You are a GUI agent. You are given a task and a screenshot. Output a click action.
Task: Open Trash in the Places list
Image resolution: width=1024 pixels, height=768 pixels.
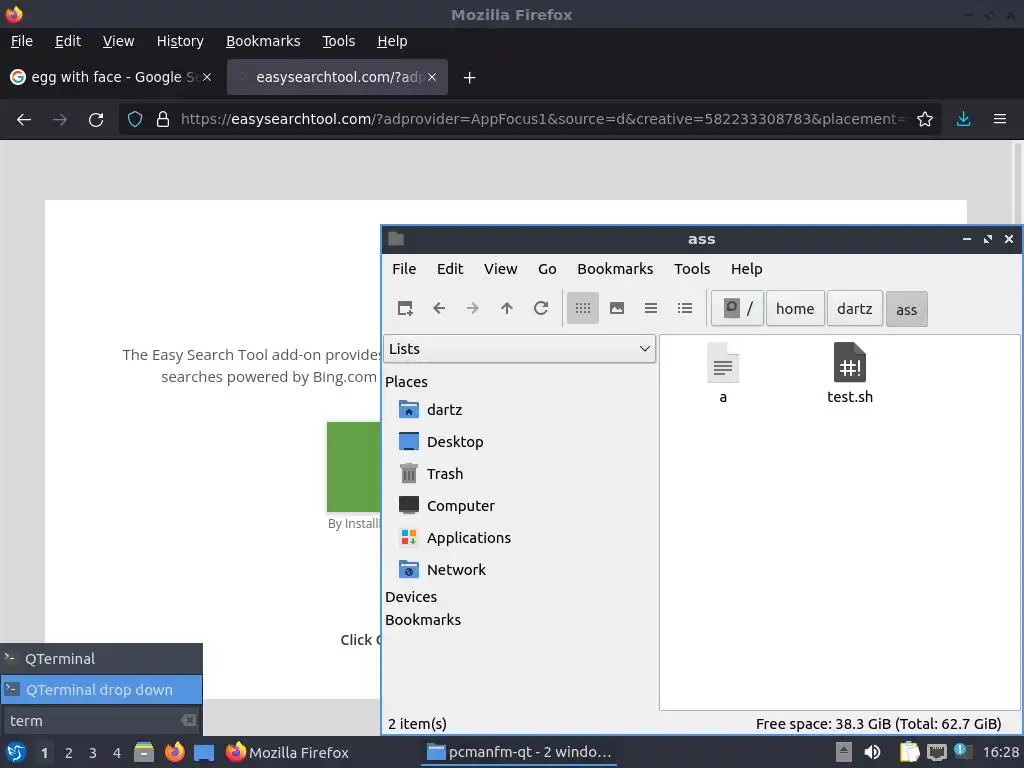pos(430,473)
